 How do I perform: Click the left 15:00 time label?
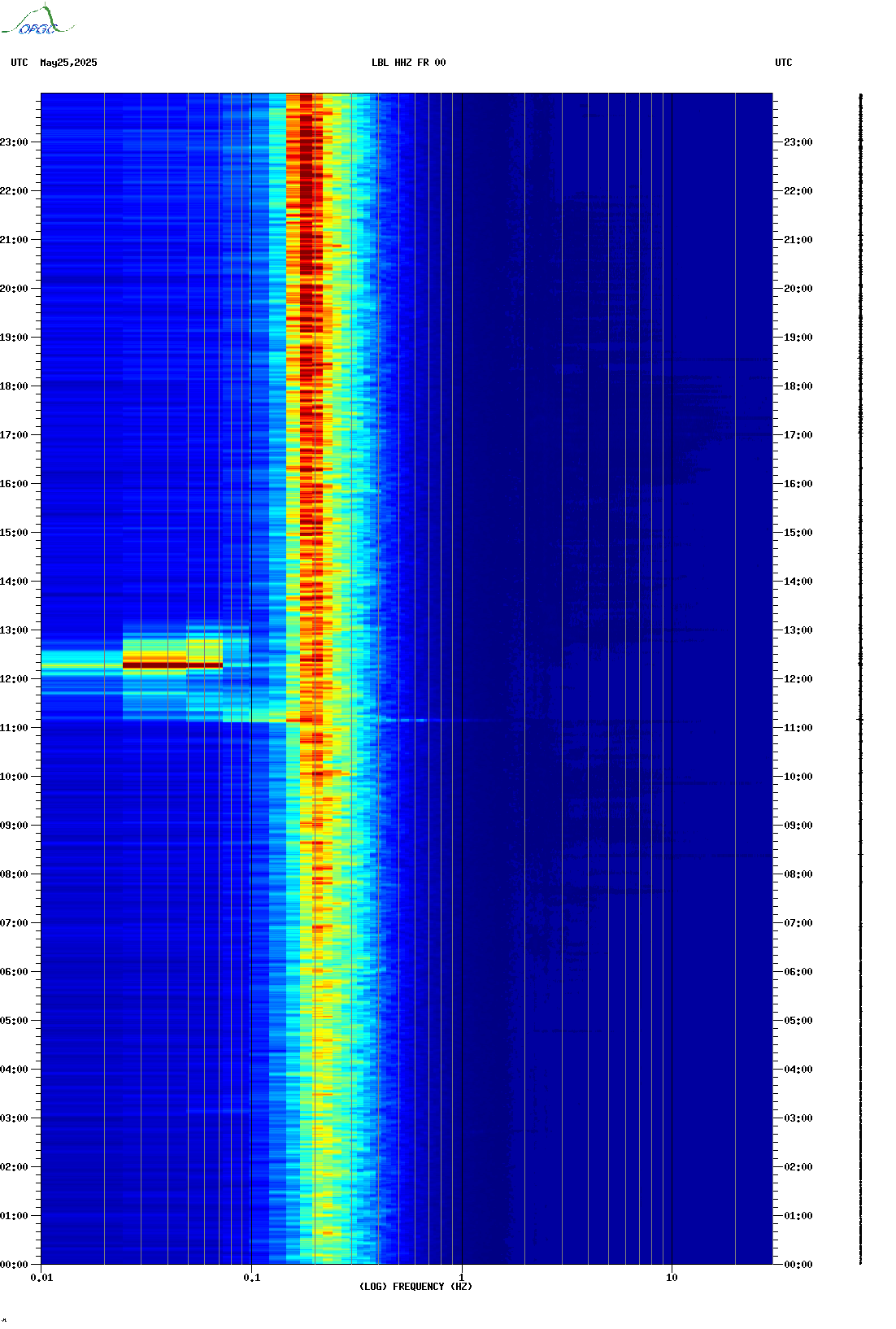pyautogui.click(x=14, y=533)
